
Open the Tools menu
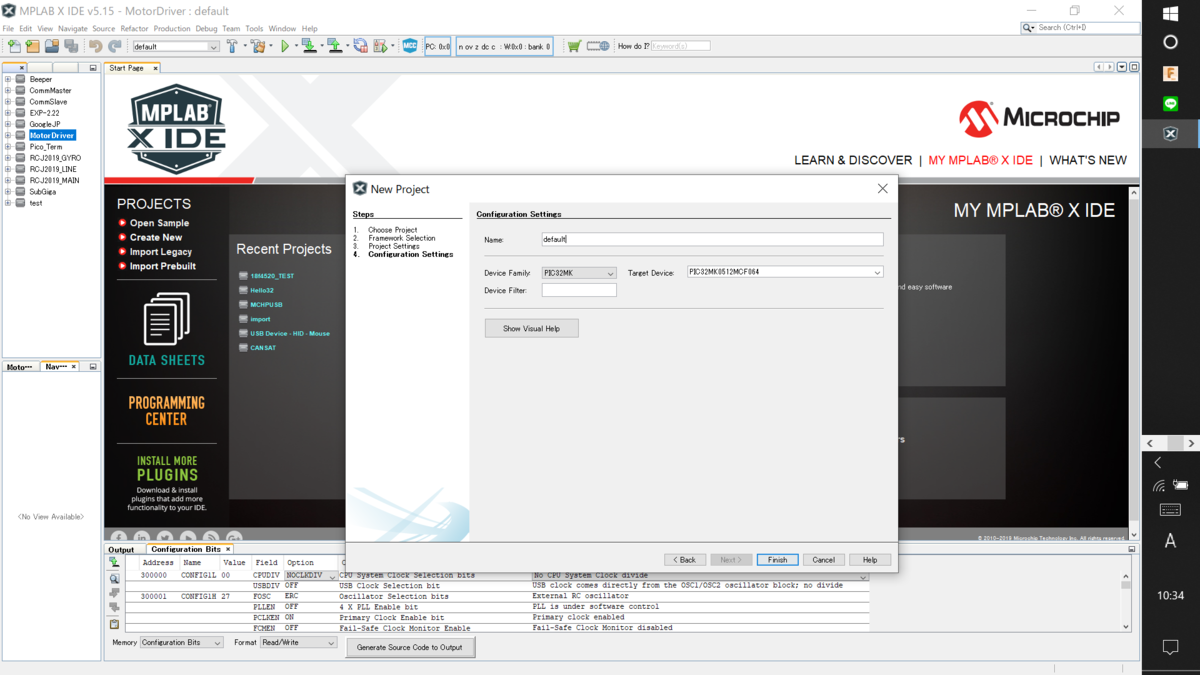tap(254, 29)
